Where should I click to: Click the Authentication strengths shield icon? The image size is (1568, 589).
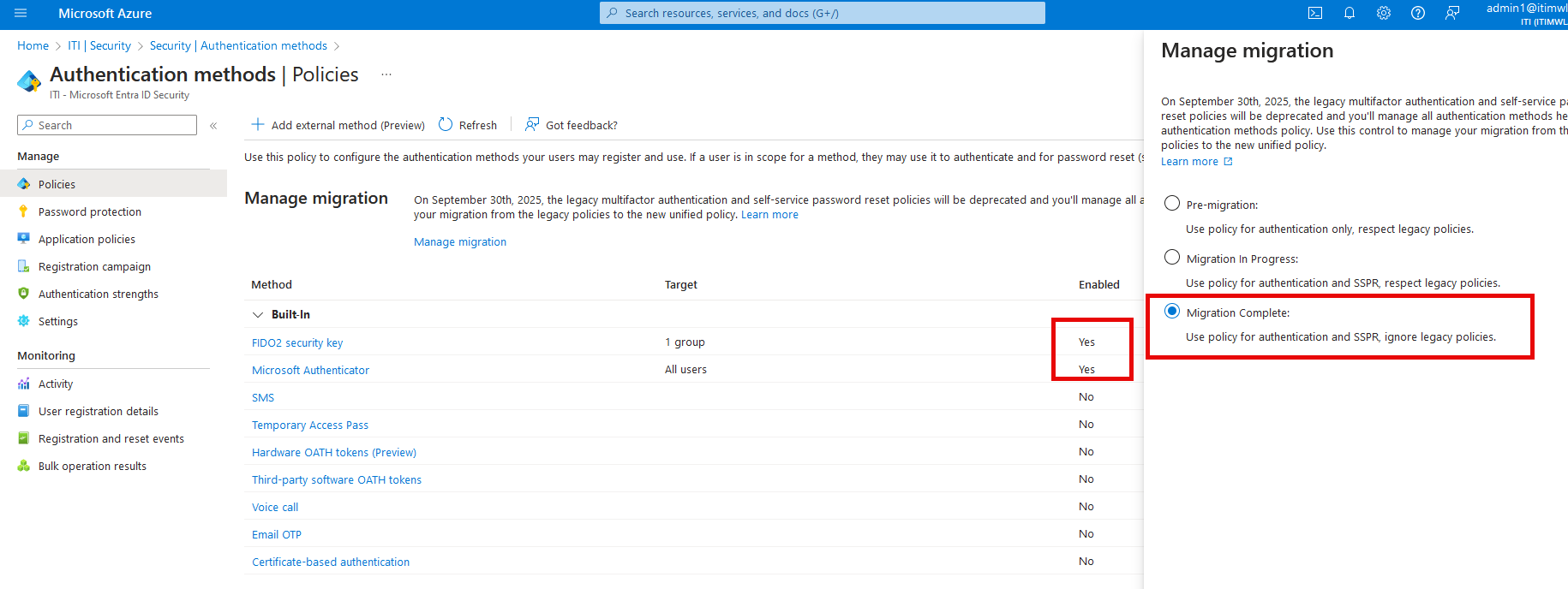click(x=24, y=294)
